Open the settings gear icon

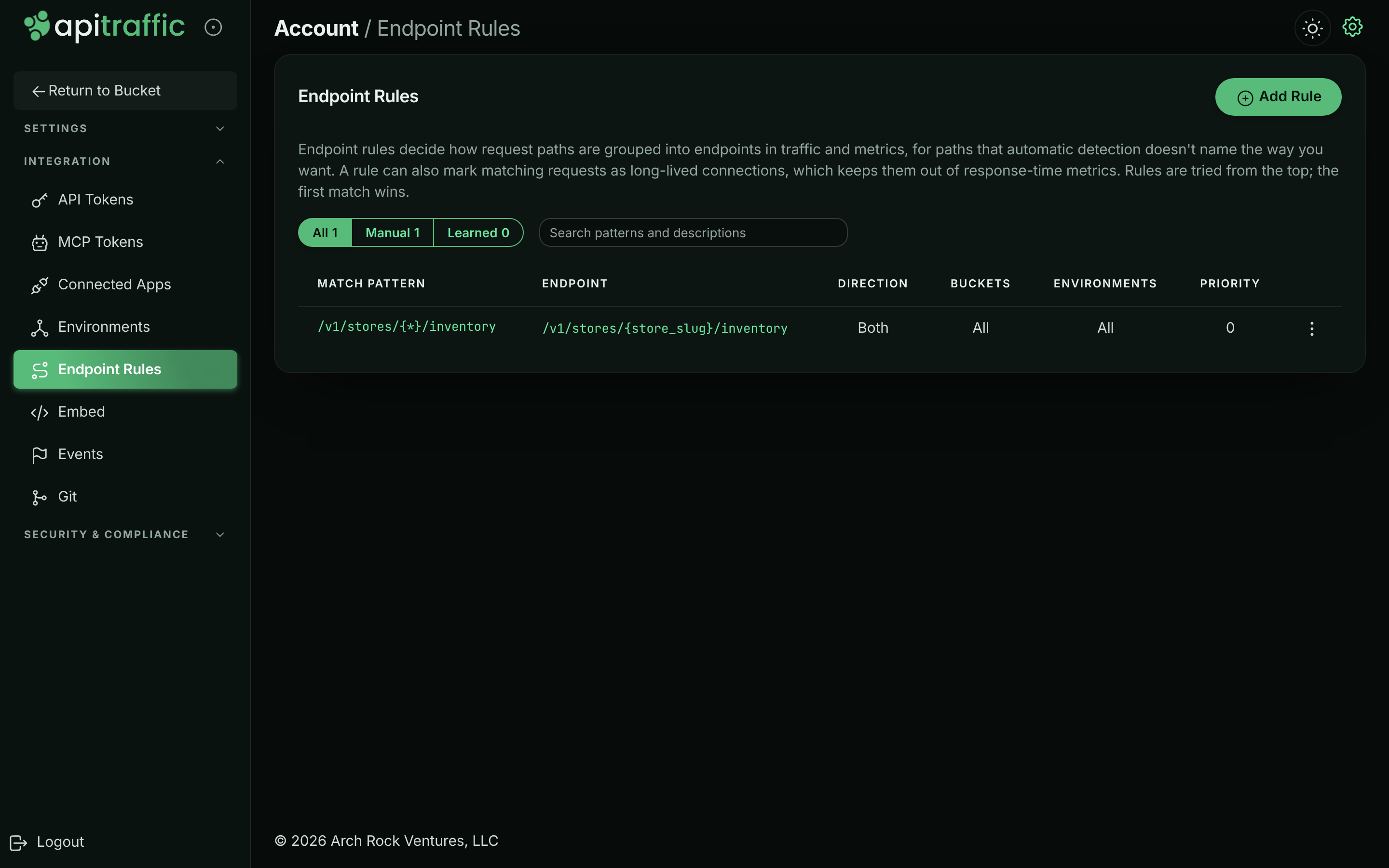(x=1352, y=27)
